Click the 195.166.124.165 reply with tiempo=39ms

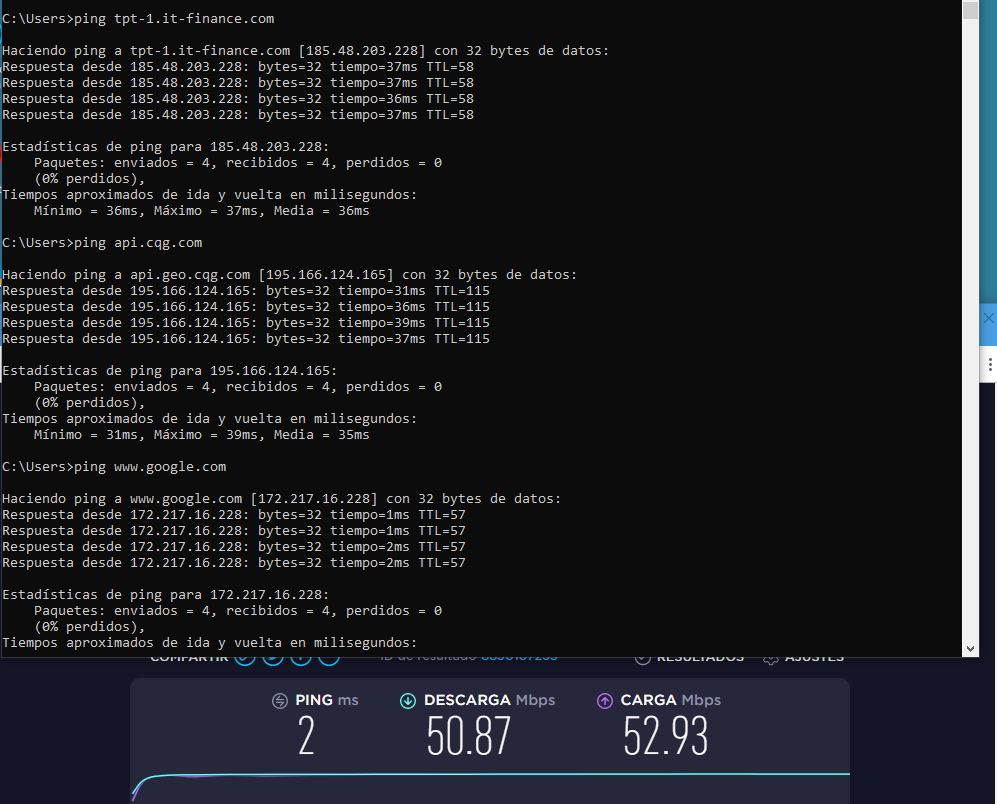[x=246, y=322]
